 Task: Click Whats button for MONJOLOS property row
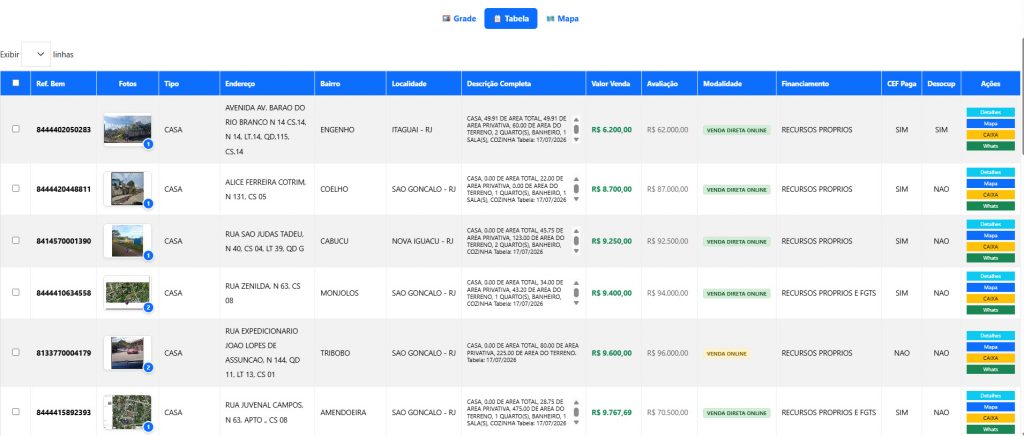(990, 309)
